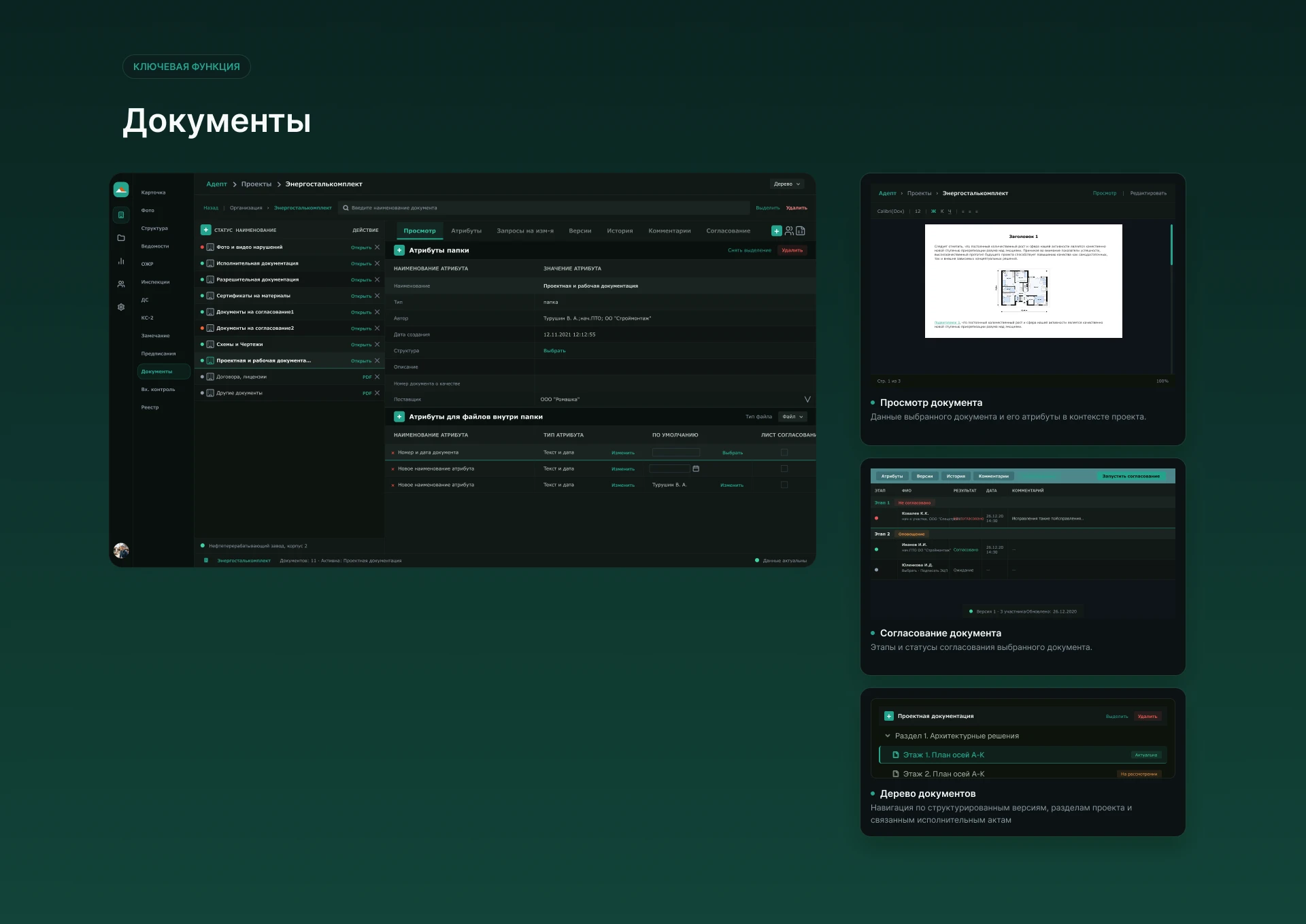Click plus beside 'Атрибуты для файлов внутри папки'
The height and width of the screenshot is (924, 1306).
[399, 417]
